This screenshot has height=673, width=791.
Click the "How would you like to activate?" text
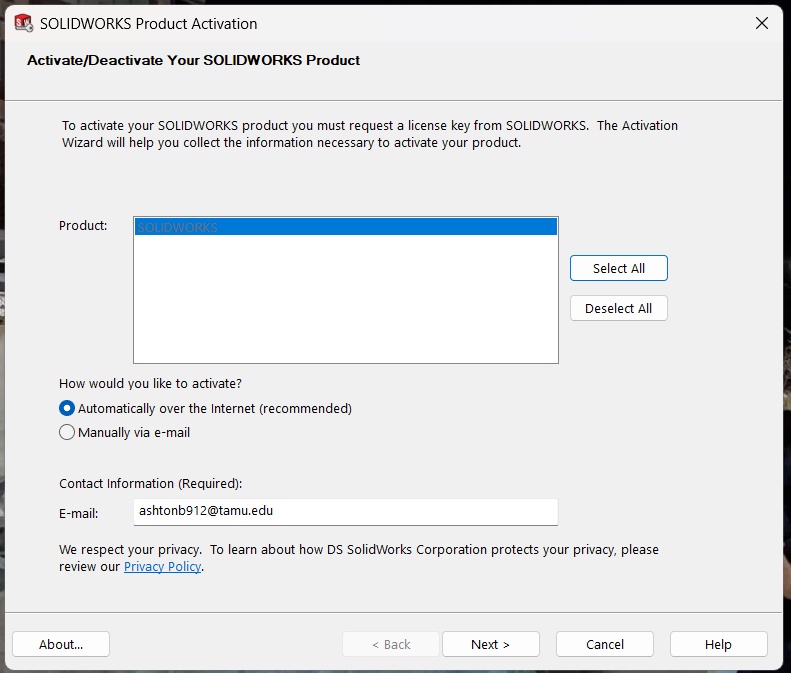tap(150, 383)
